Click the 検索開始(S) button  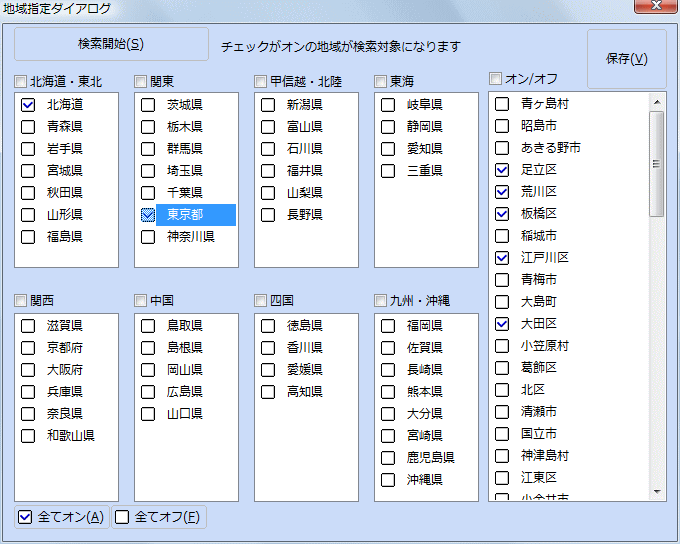[111, 44]
